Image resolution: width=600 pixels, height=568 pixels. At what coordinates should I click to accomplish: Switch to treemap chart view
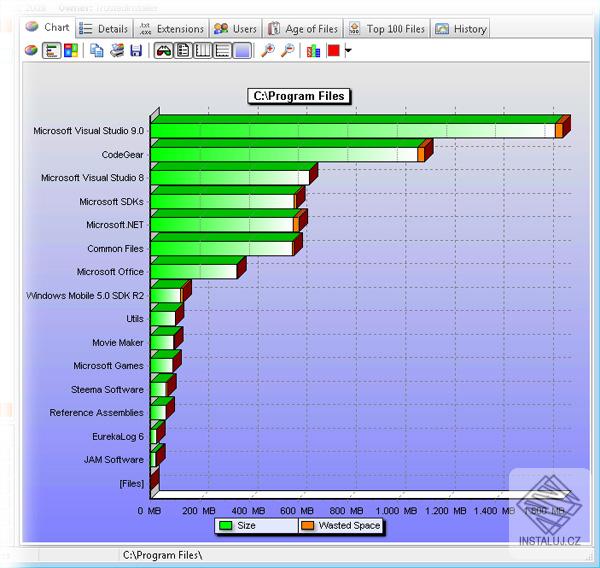[71, 50]
